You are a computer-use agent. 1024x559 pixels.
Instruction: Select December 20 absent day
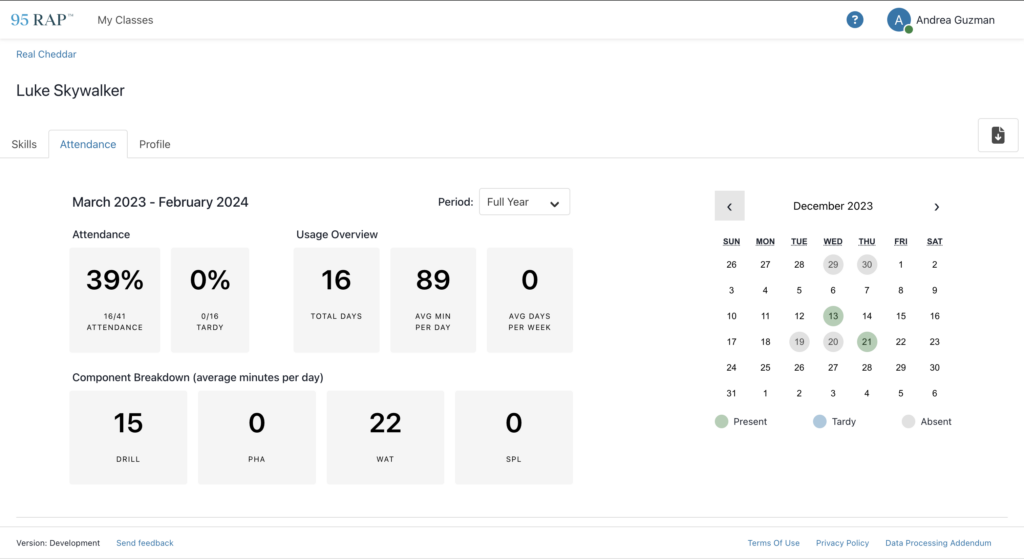tap(833, 342)
